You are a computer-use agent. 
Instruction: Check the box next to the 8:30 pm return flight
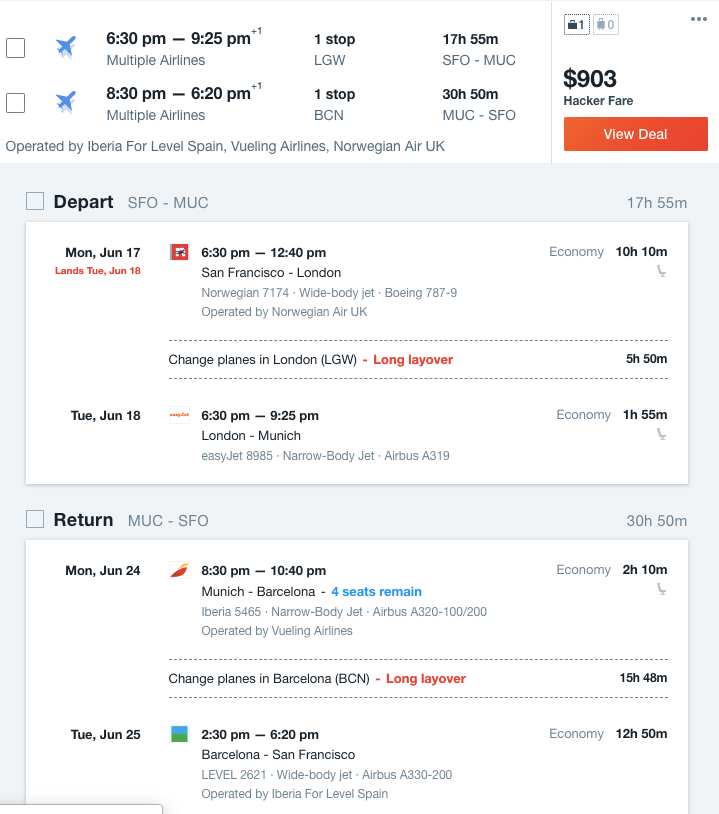16,102
